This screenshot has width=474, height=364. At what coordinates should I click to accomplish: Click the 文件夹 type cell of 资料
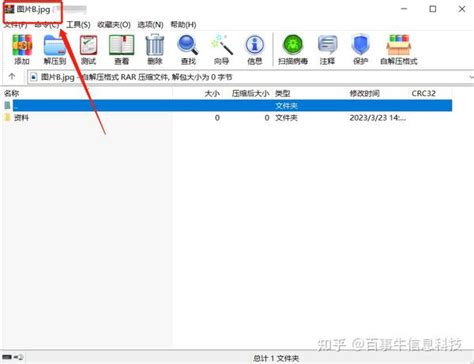286,118
